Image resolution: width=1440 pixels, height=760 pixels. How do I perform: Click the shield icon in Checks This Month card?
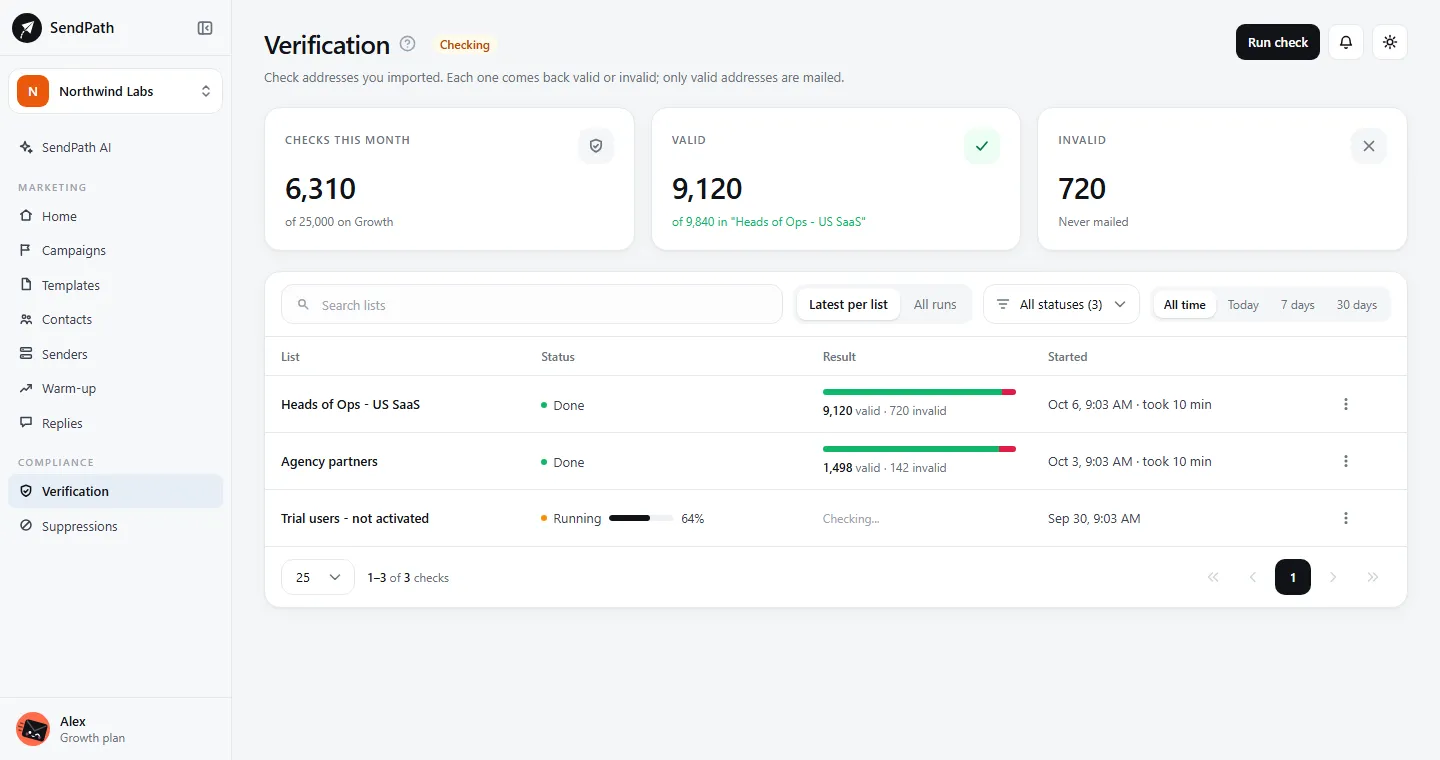coord(596,146)
